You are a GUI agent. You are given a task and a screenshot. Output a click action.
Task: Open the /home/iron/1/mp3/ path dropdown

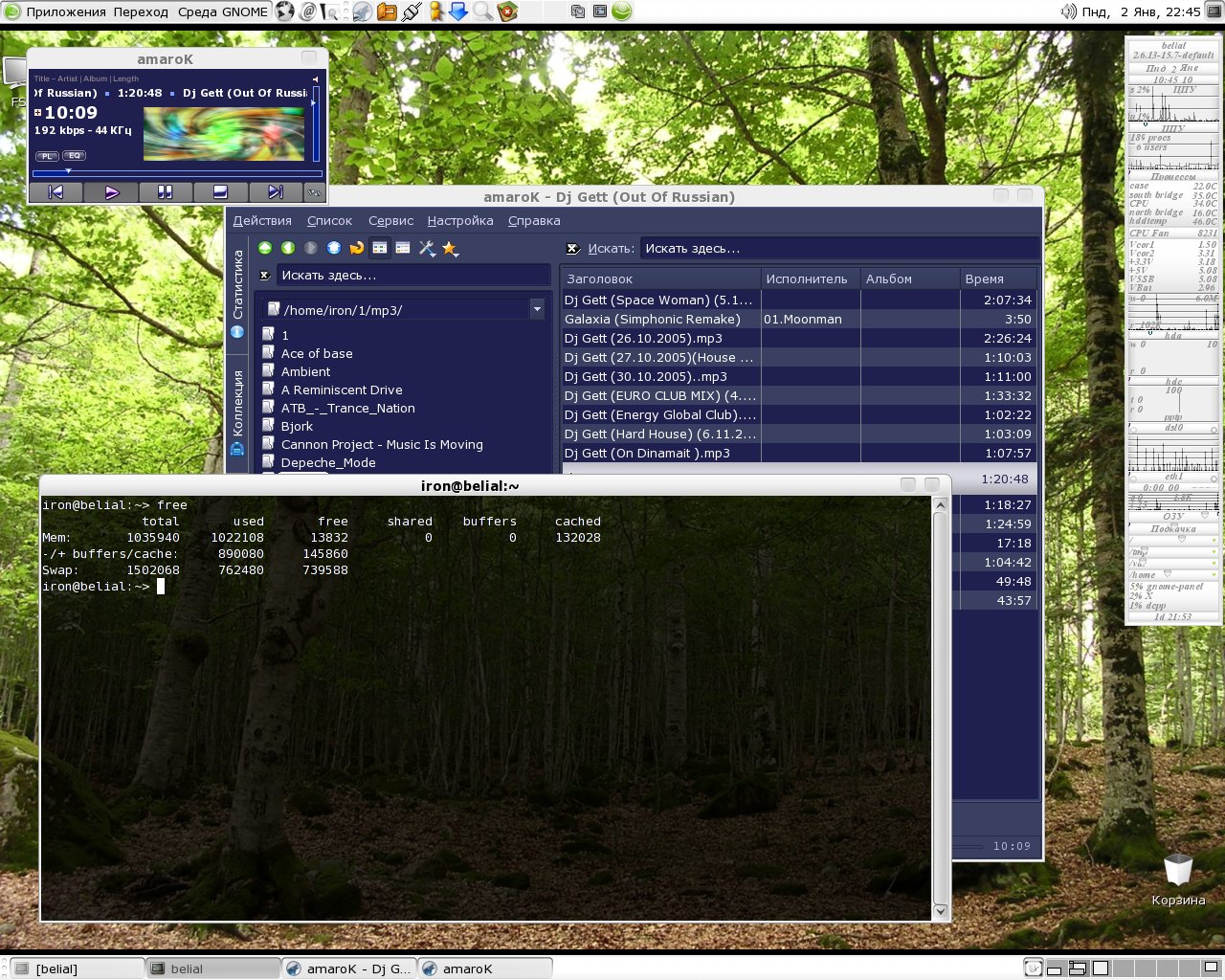[x=537, y=309]
